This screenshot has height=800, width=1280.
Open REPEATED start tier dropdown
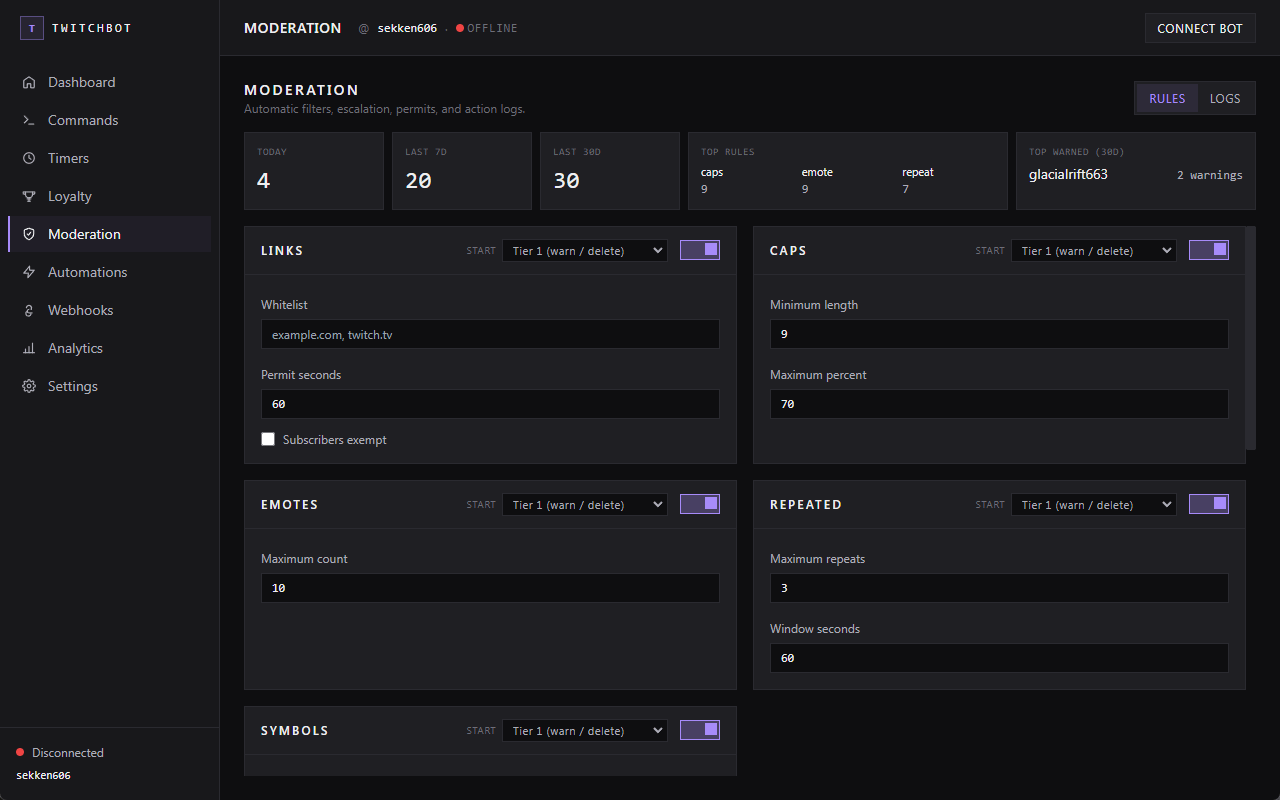pos(1094,505)
